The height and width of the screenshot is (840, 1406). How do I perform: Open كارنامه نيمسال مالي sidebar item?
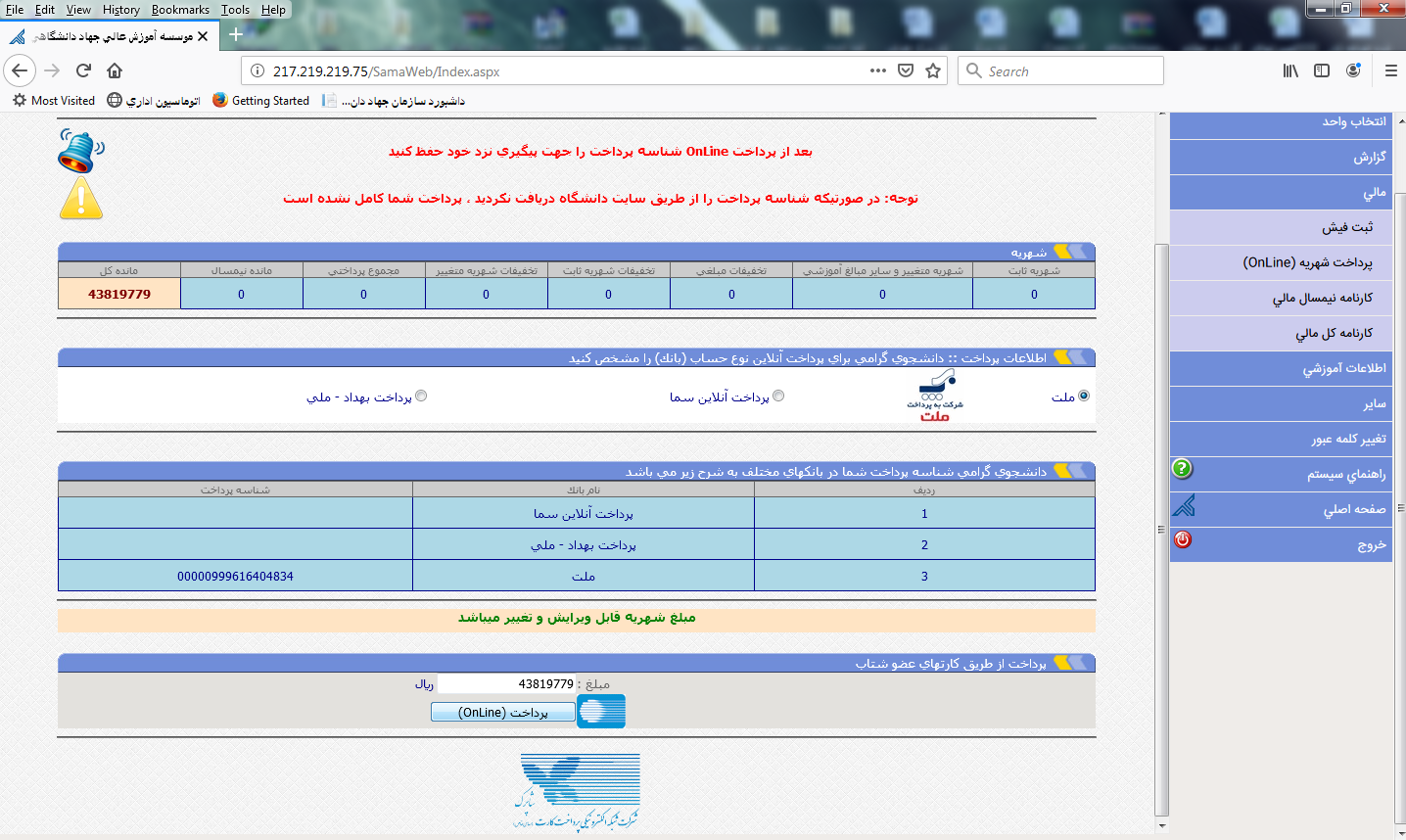click(1280, 298)
